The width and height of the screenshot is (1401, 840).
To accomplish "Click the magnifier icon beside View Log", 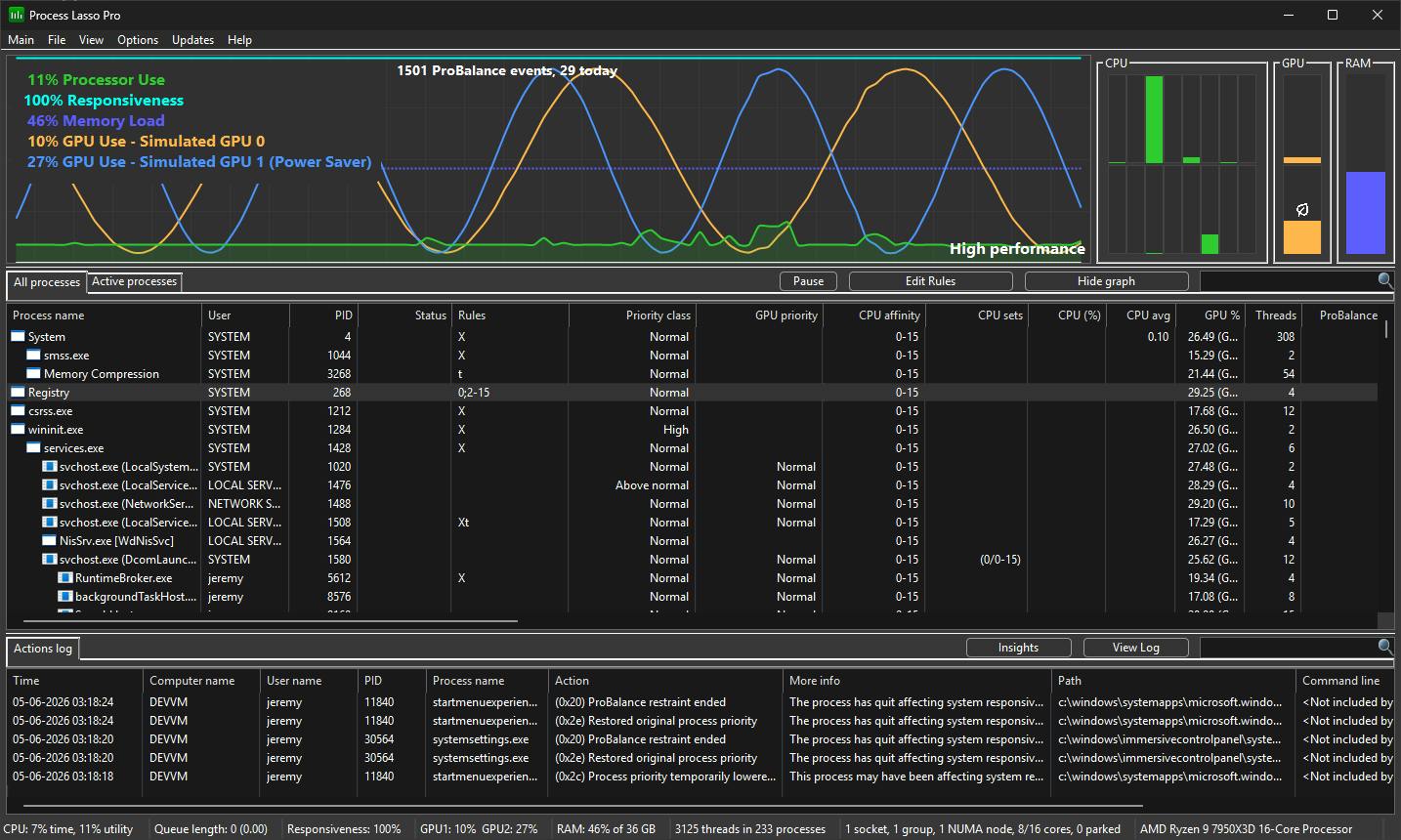I will point(1384,648).
